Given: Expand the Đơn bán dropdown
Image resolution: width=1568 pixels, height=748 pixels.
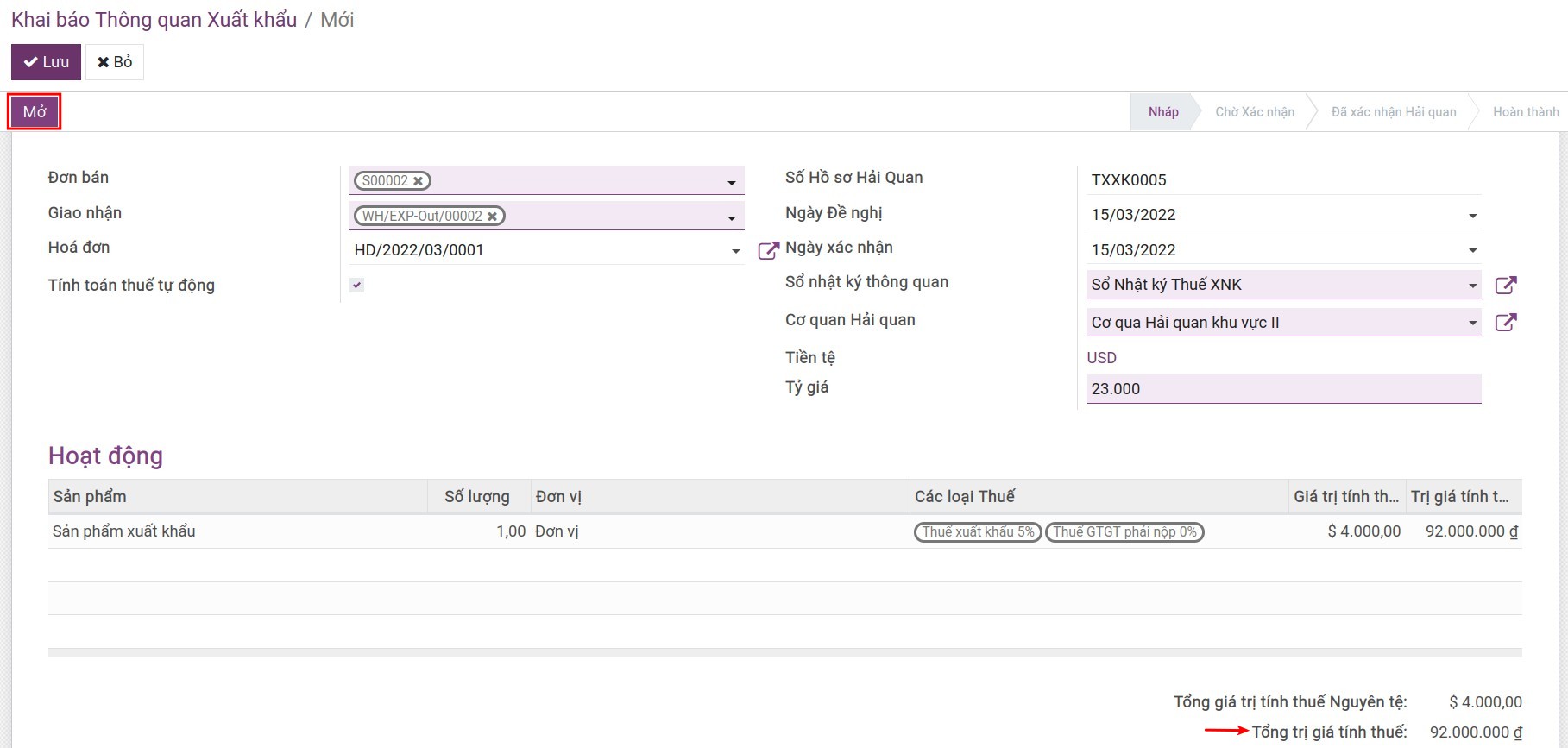Looking at the screenshot, I should (731, 182).
